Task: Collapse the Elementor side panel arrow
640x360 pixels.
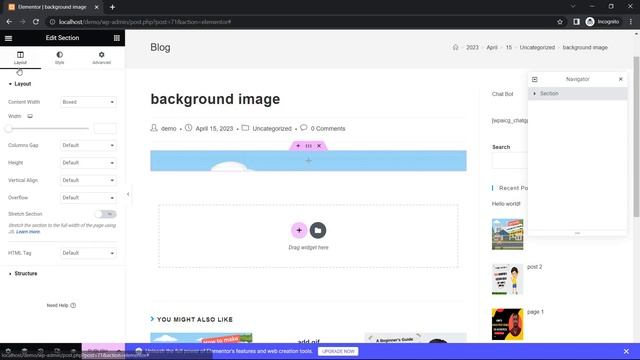Action: pos(128,194)
